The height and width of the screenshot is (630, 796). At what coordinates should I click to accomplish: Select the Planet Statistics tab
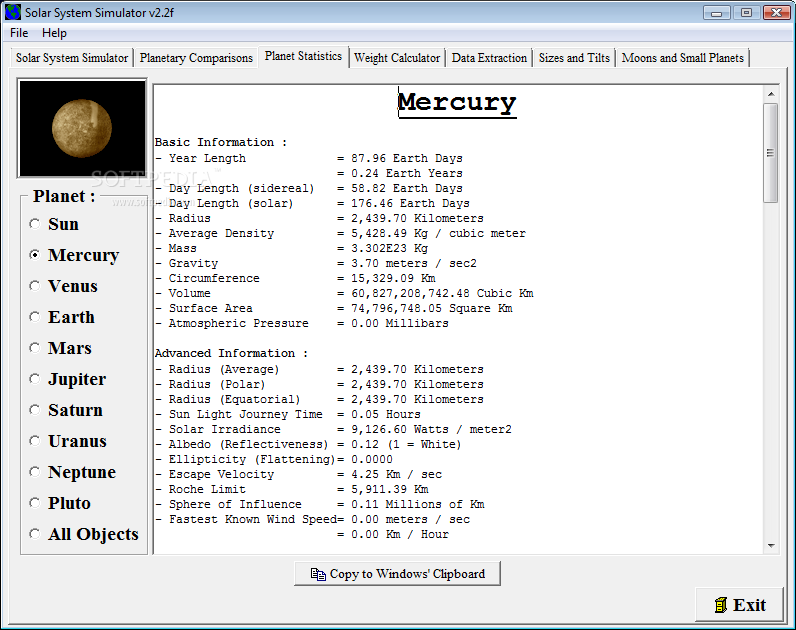[x=303, y=56]
